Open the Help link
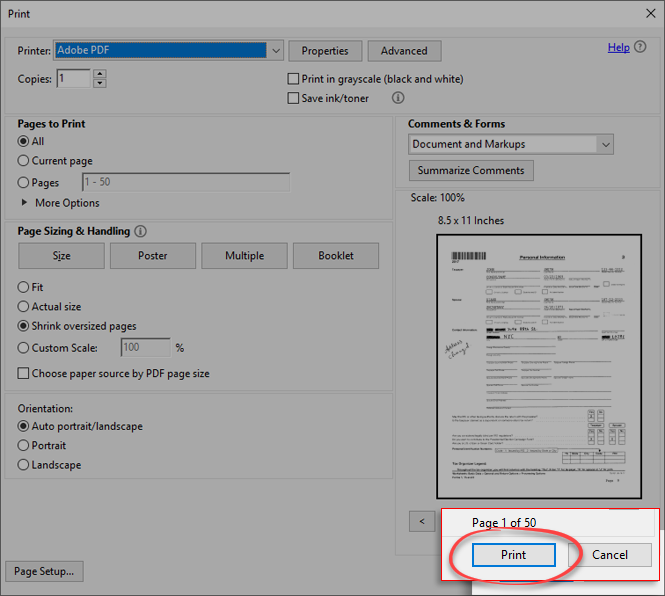The width and height of the screenshot is (665, 596). [618, 48]
